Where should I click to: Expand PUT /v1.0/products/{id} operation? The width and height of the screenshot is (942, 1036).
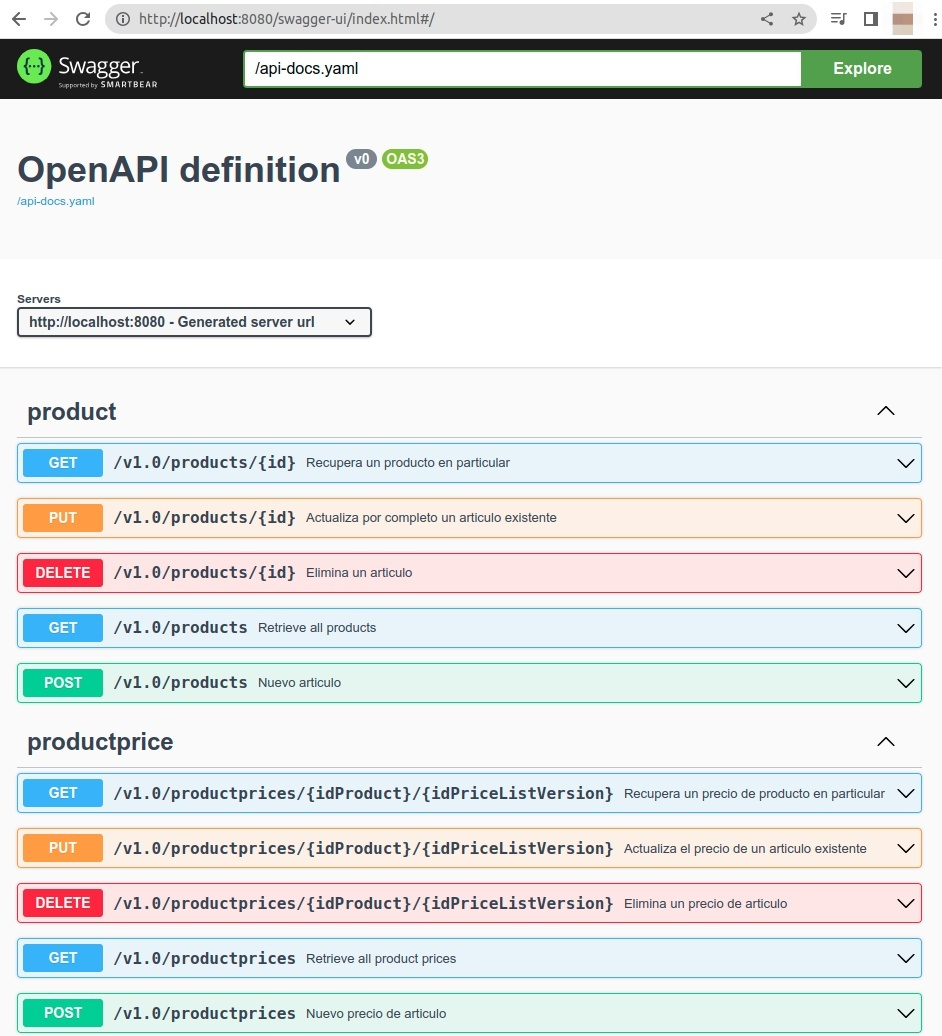click(469, 518)
